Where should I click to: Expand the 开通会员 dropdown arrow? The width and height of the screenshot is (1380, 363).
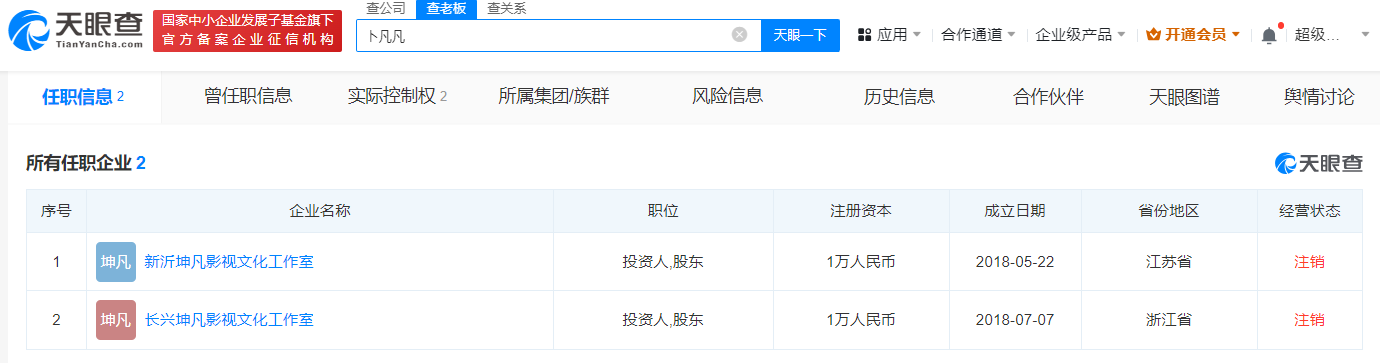pyautogui.click(x=1236, y=35)
